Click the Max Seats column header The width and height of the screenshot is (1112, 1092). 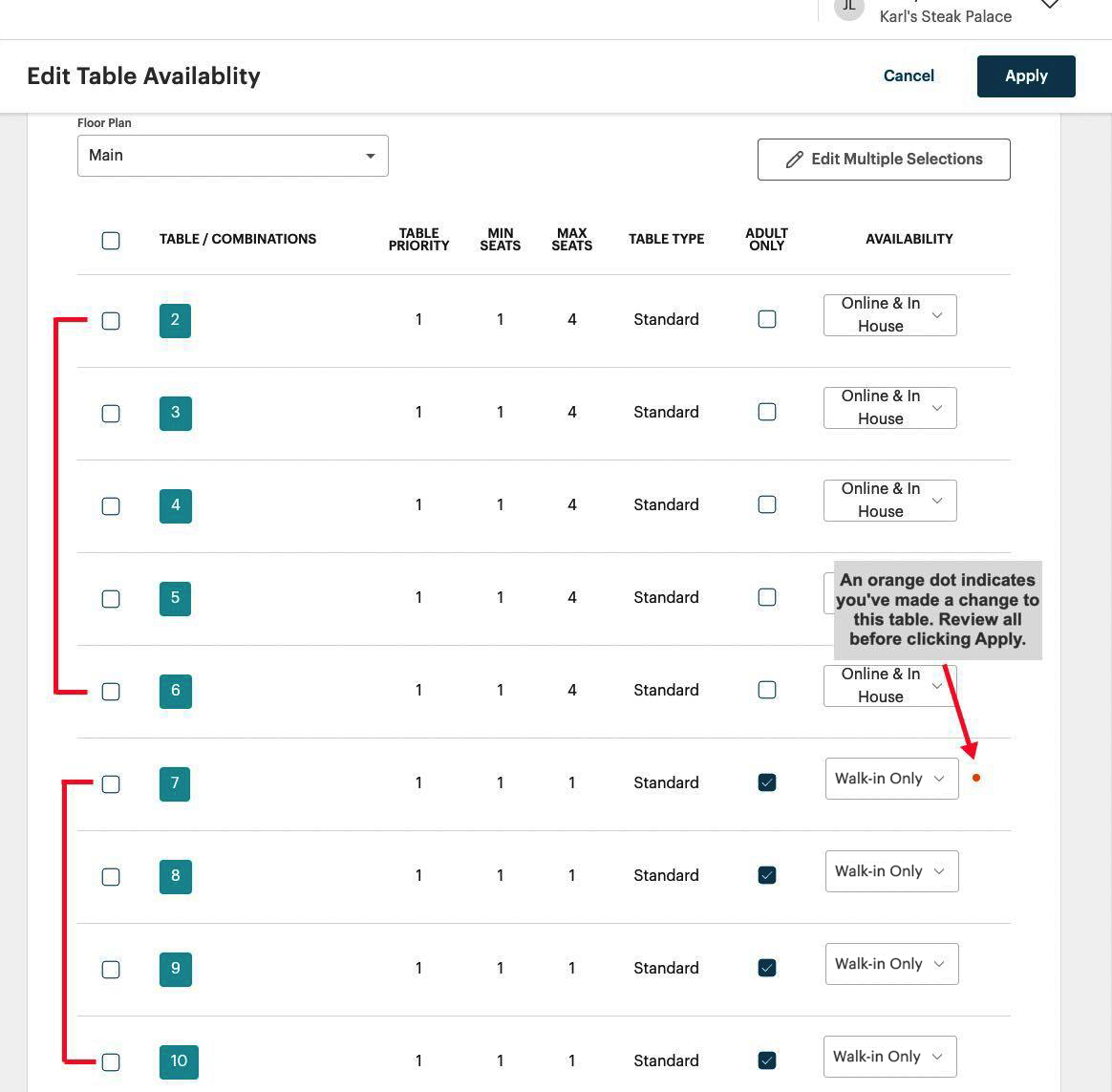(571, 240)
